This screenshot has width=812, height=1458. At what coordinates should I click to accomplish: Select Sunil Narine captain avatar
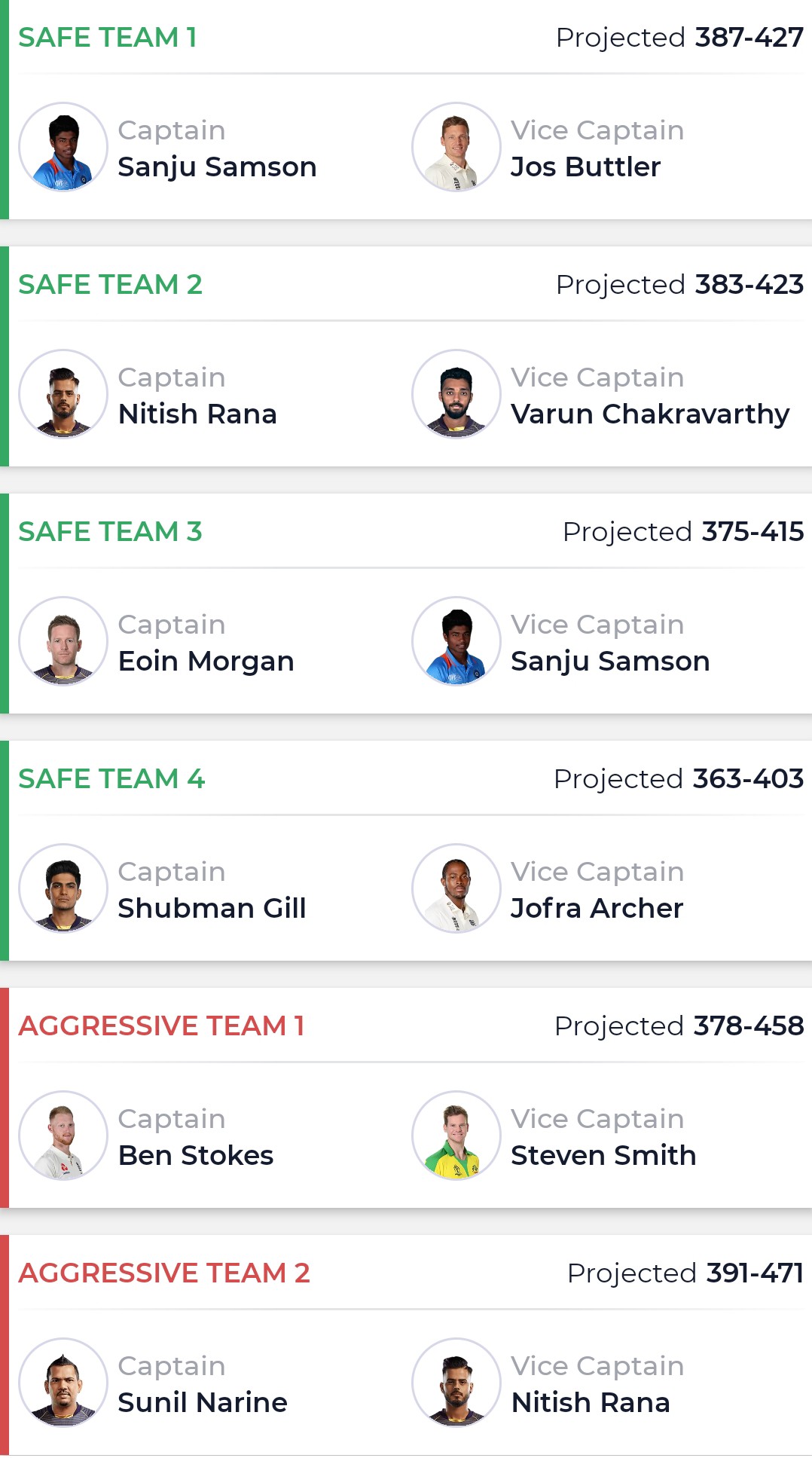(x=63, y=1383)
